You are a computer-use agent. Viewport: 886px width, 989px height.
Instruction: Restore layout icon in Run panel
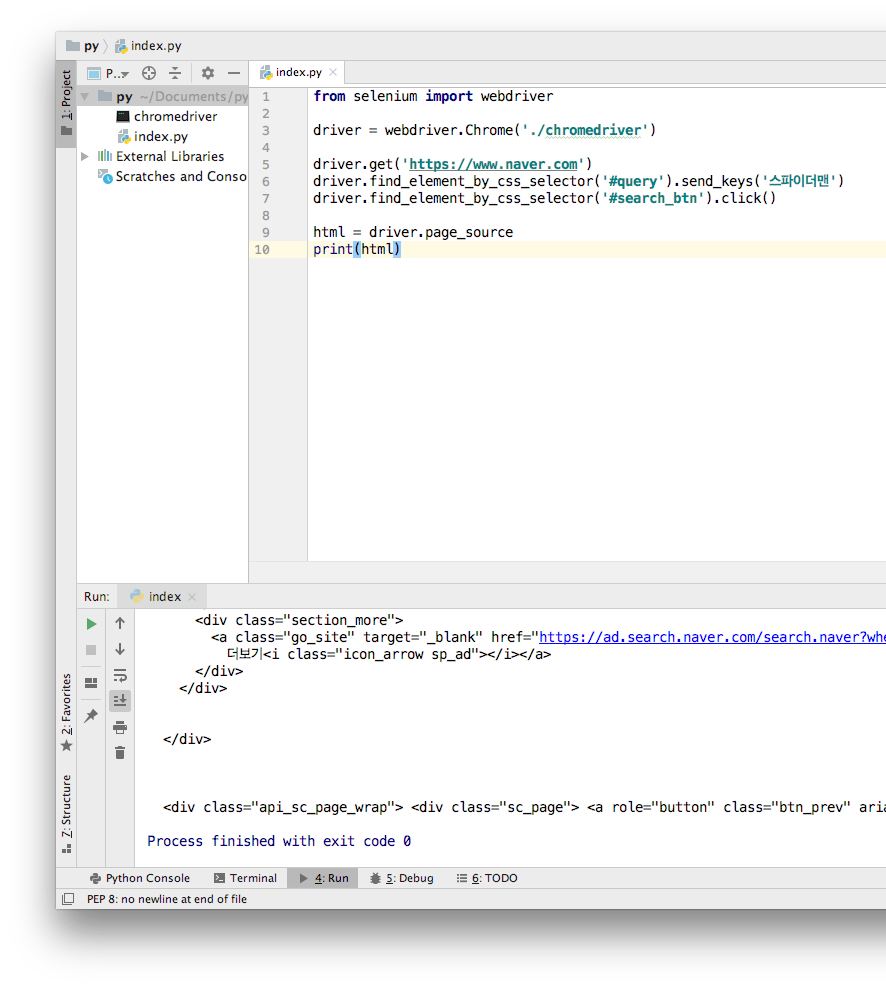pos(91,683)
